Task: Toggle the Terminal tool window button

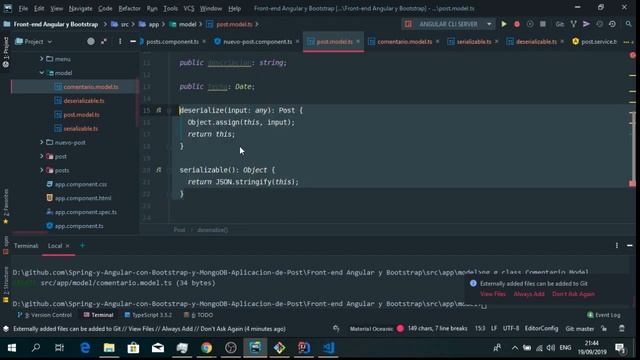Action: [x=98, y=315]
